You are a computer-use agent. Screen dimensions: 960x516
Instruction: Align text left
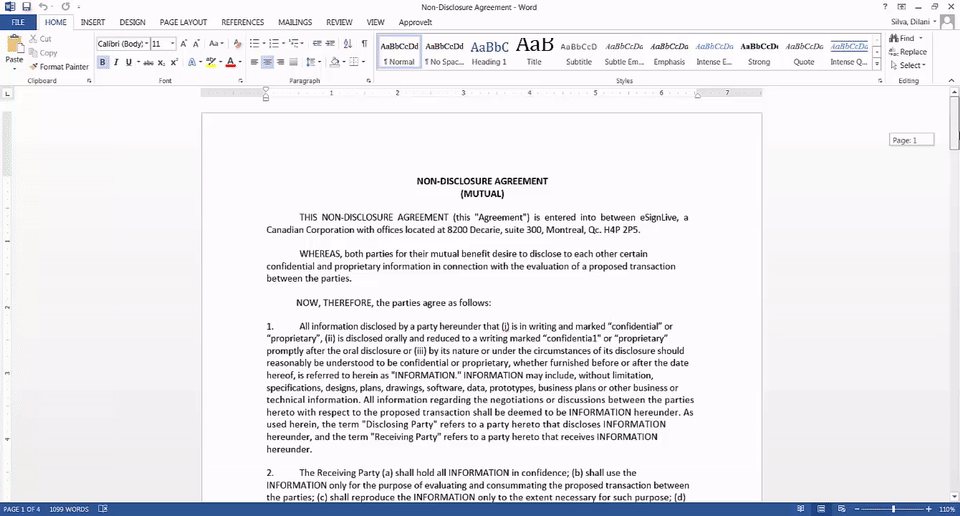click(254, 62)
